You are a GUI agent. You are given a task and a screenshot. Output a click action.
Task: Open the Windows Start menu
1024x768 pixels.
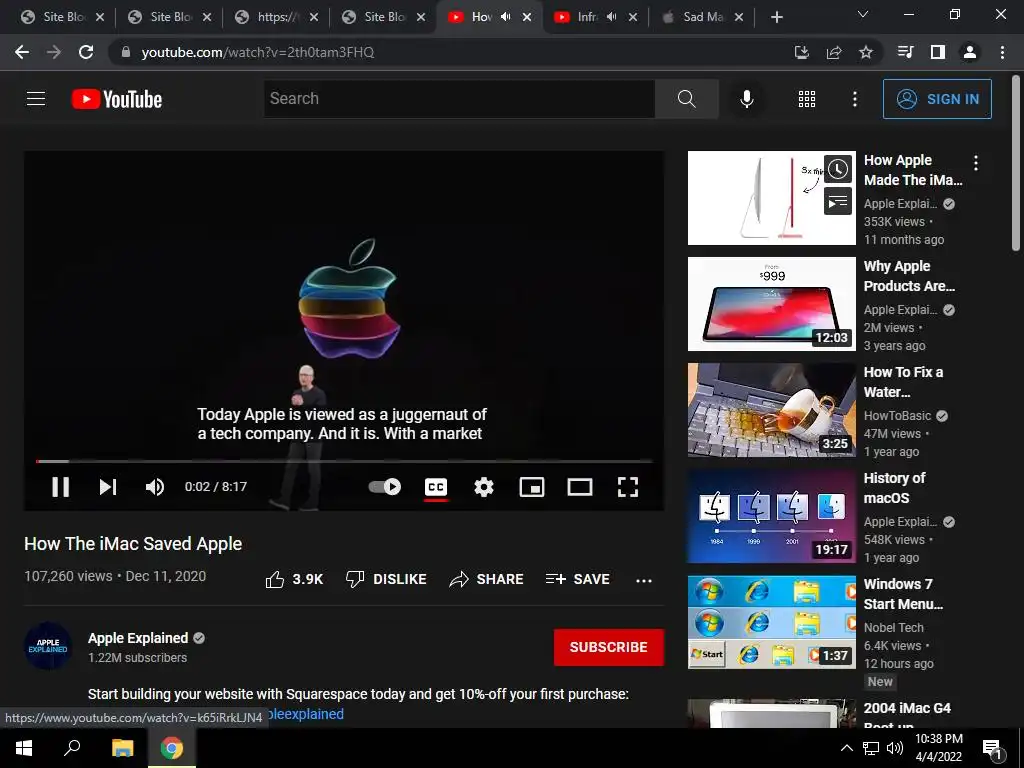[x=24, y=748]
